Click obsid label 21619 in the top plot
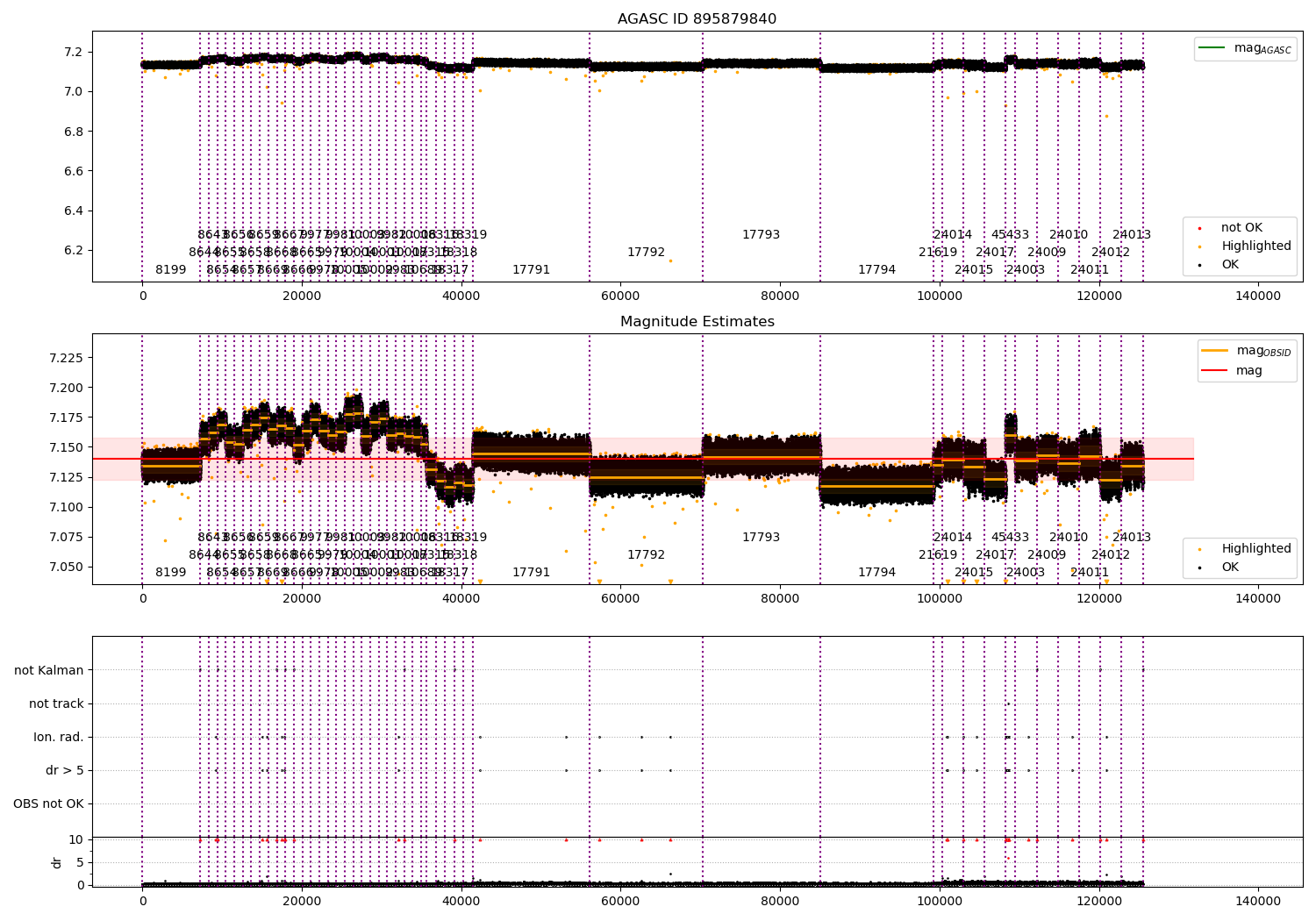Image resolution: width=1316 pixels, height=921 pixels. pos(938,253)
